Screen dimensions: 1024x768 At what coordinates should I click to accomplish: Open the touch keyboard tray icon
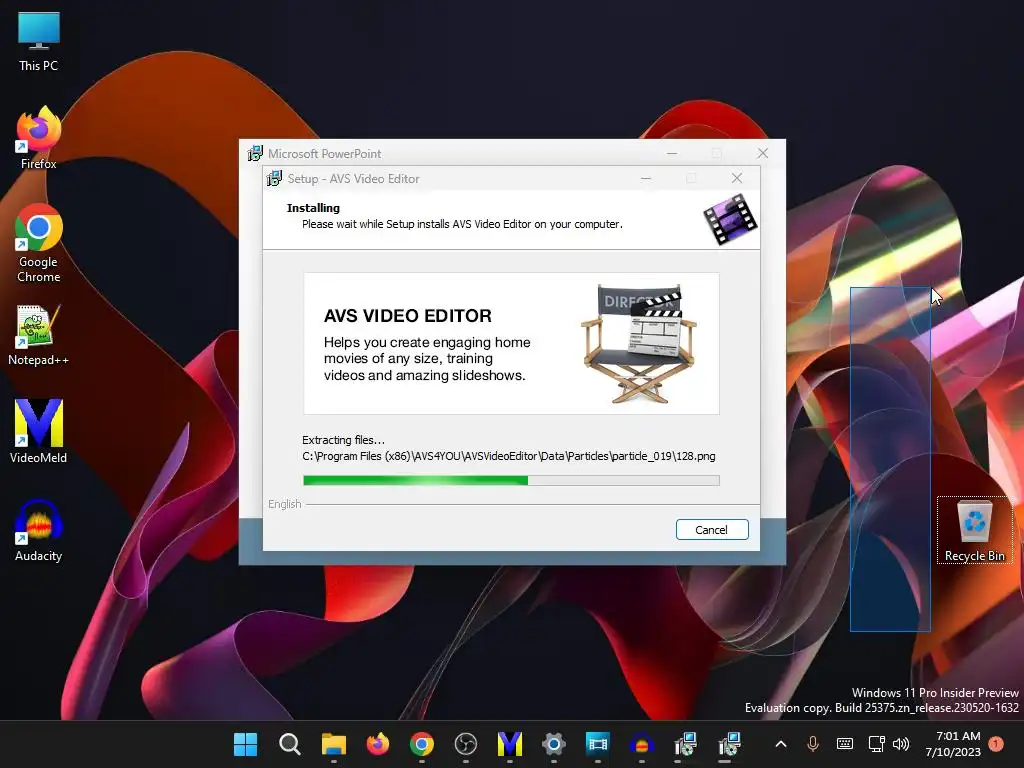pyautogui.click(x=844, y=744)
